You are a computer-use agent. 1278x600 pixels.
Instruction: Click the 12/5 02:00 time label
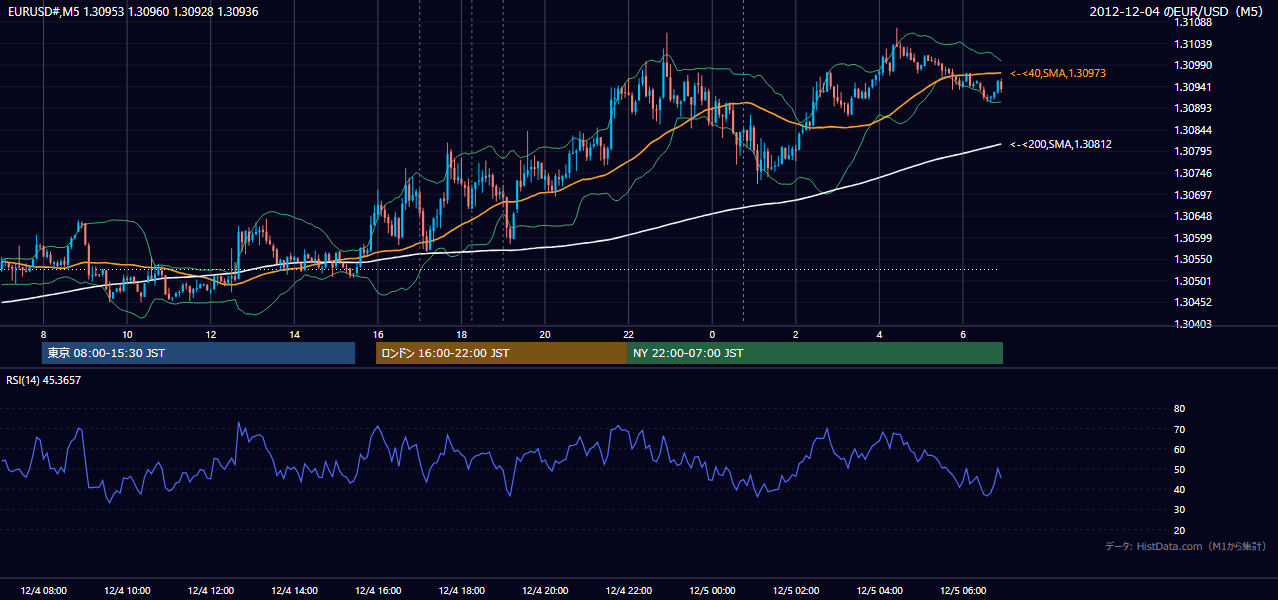pos(796,591)
